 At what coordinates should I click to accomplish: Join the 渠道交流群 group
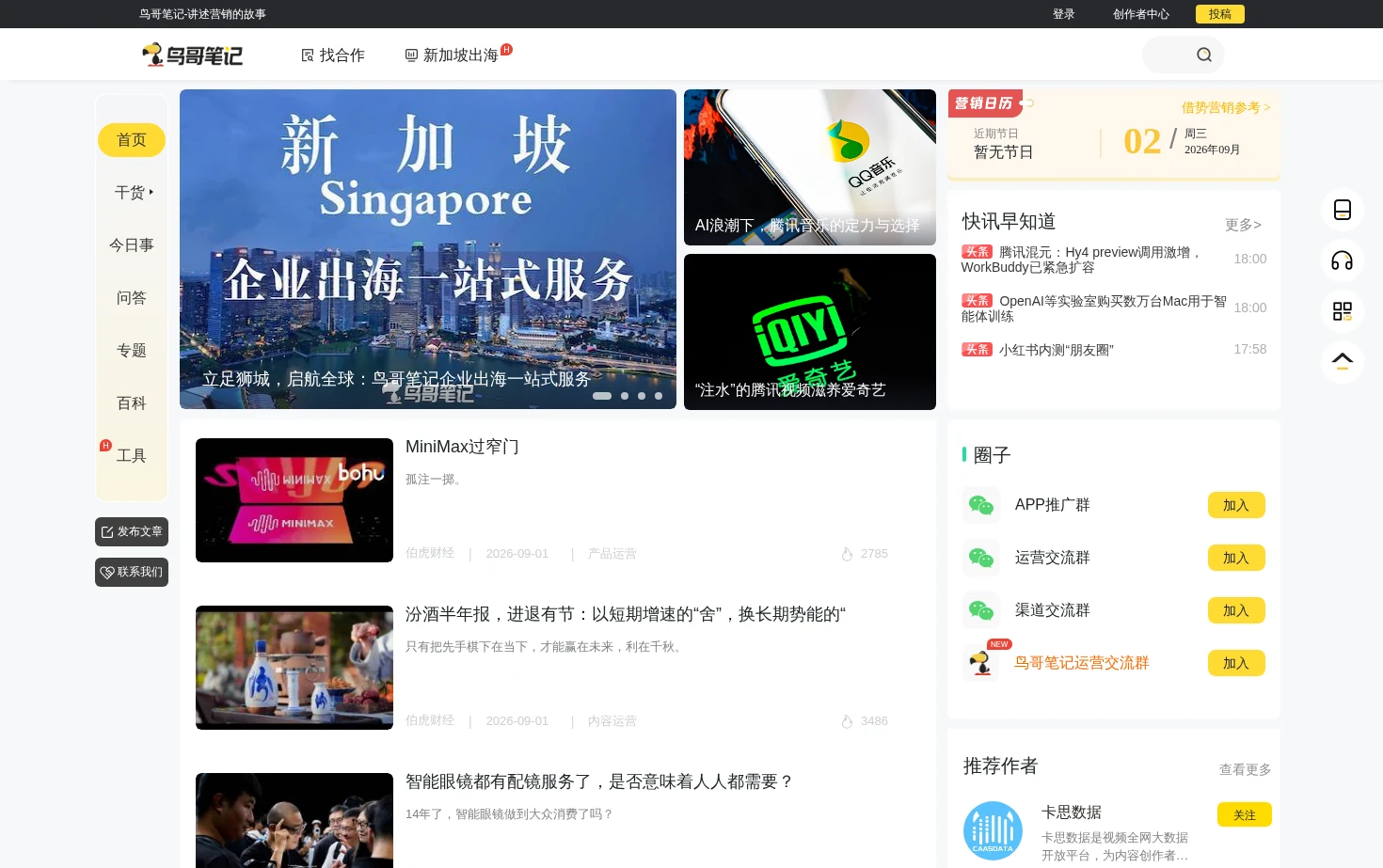tap(1236, 610)
